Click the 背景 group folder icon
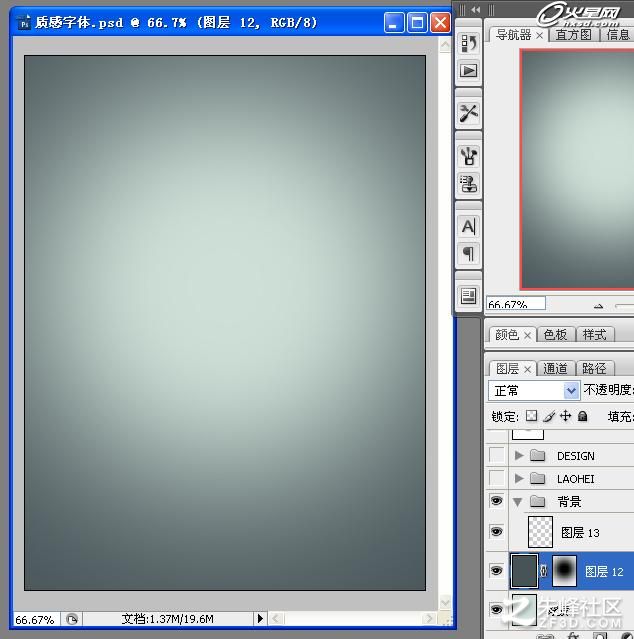The image size is (634, 639). [x=537, y=501]
